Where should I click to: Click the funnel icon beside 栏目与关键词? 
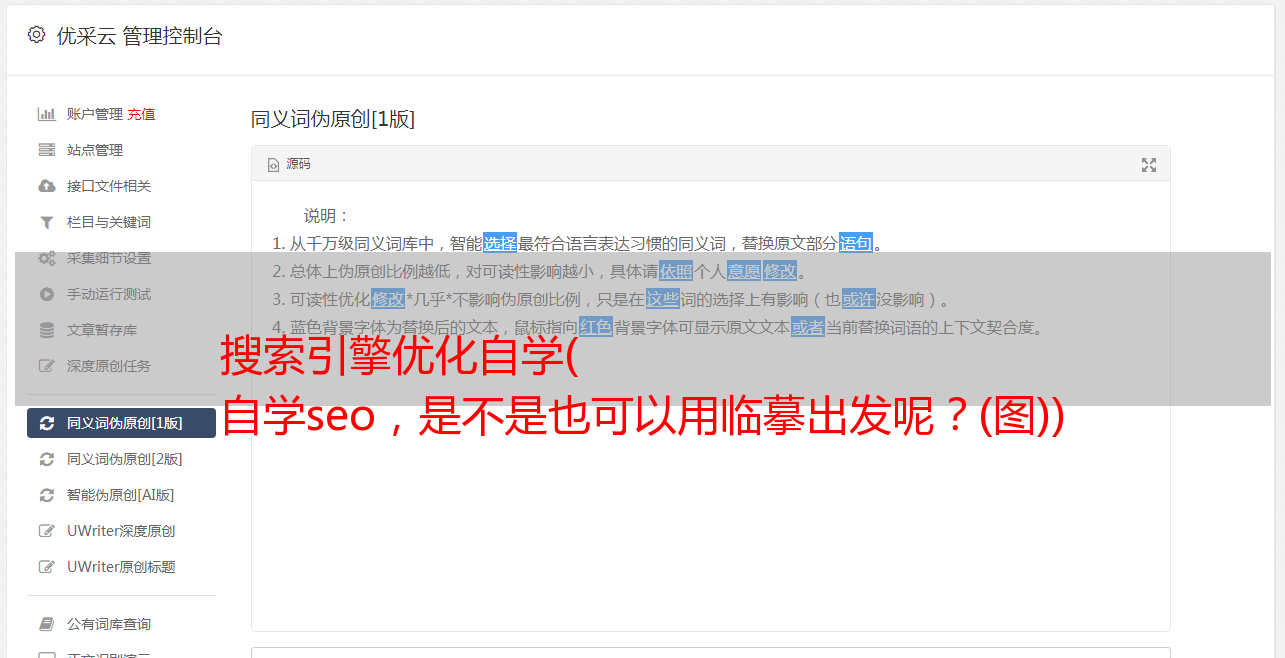click(46, 222)
